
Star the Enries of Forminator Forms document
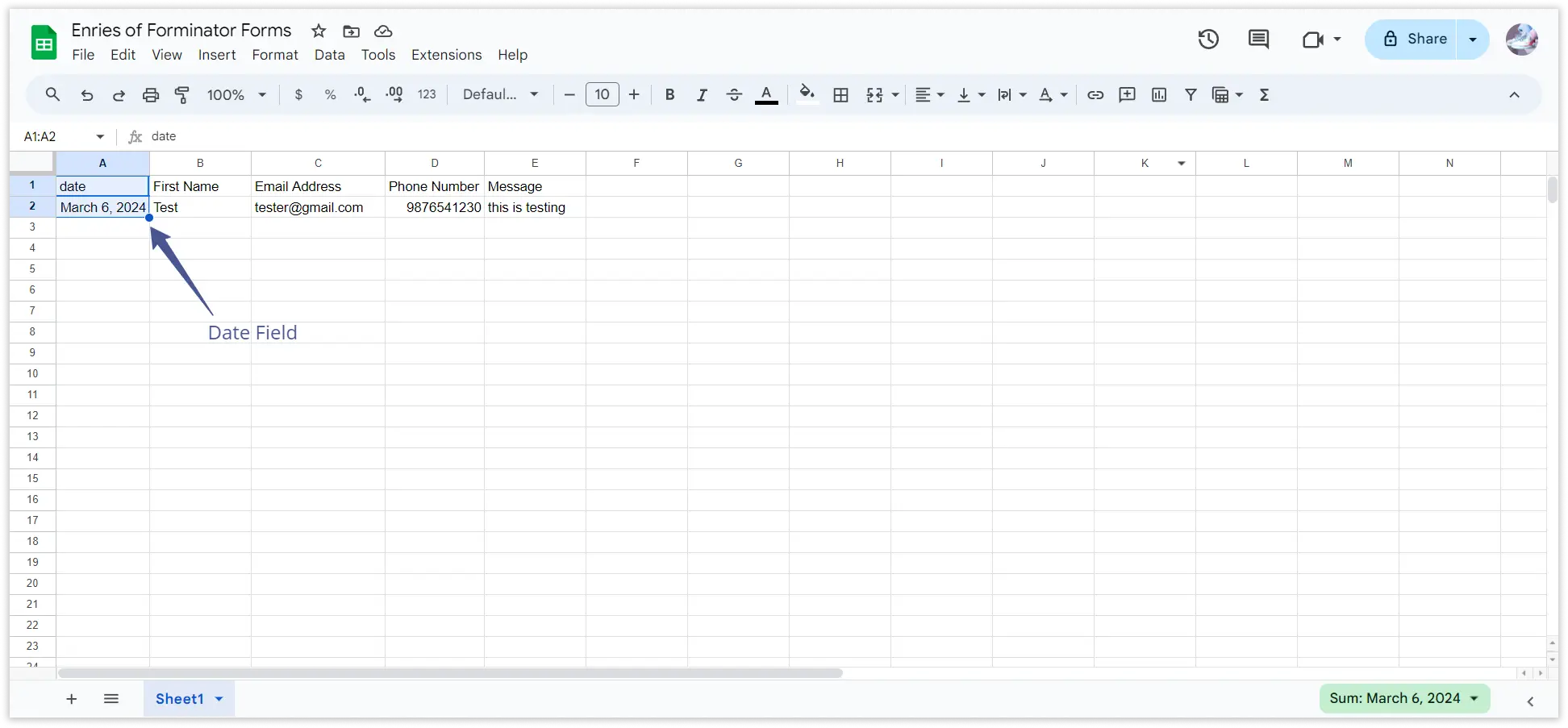[x=319, y=31]
